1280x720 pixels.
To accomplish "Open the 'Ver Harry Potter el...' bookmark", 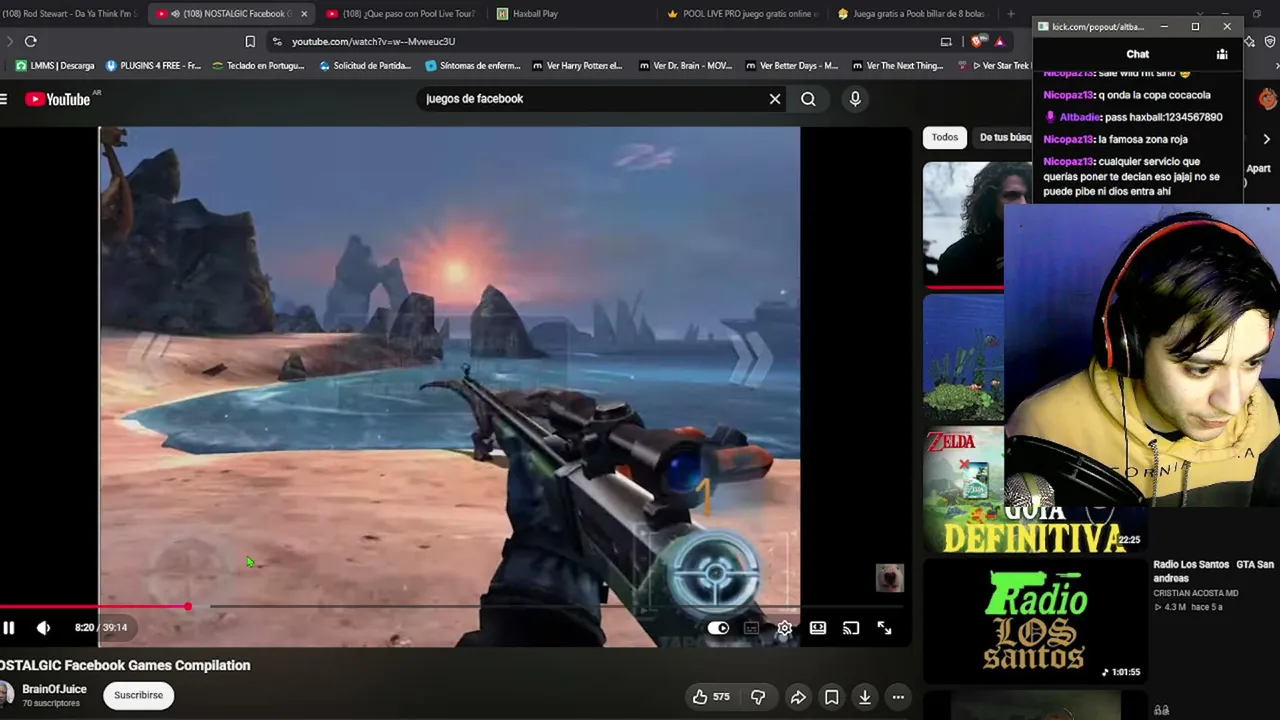I will (x=578, y=66).
